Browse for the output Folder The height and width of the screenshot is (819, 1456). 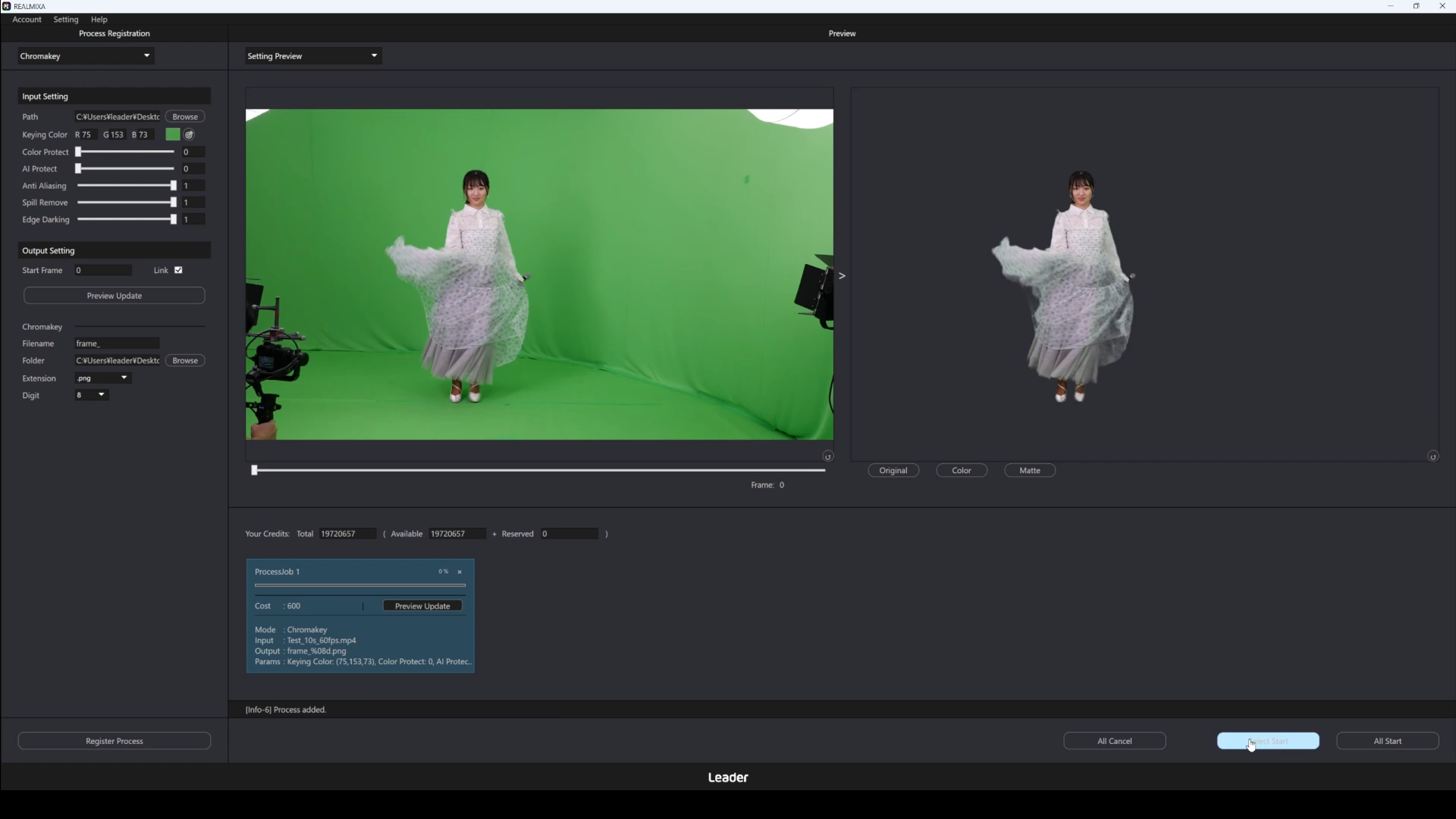pos(185,361)
